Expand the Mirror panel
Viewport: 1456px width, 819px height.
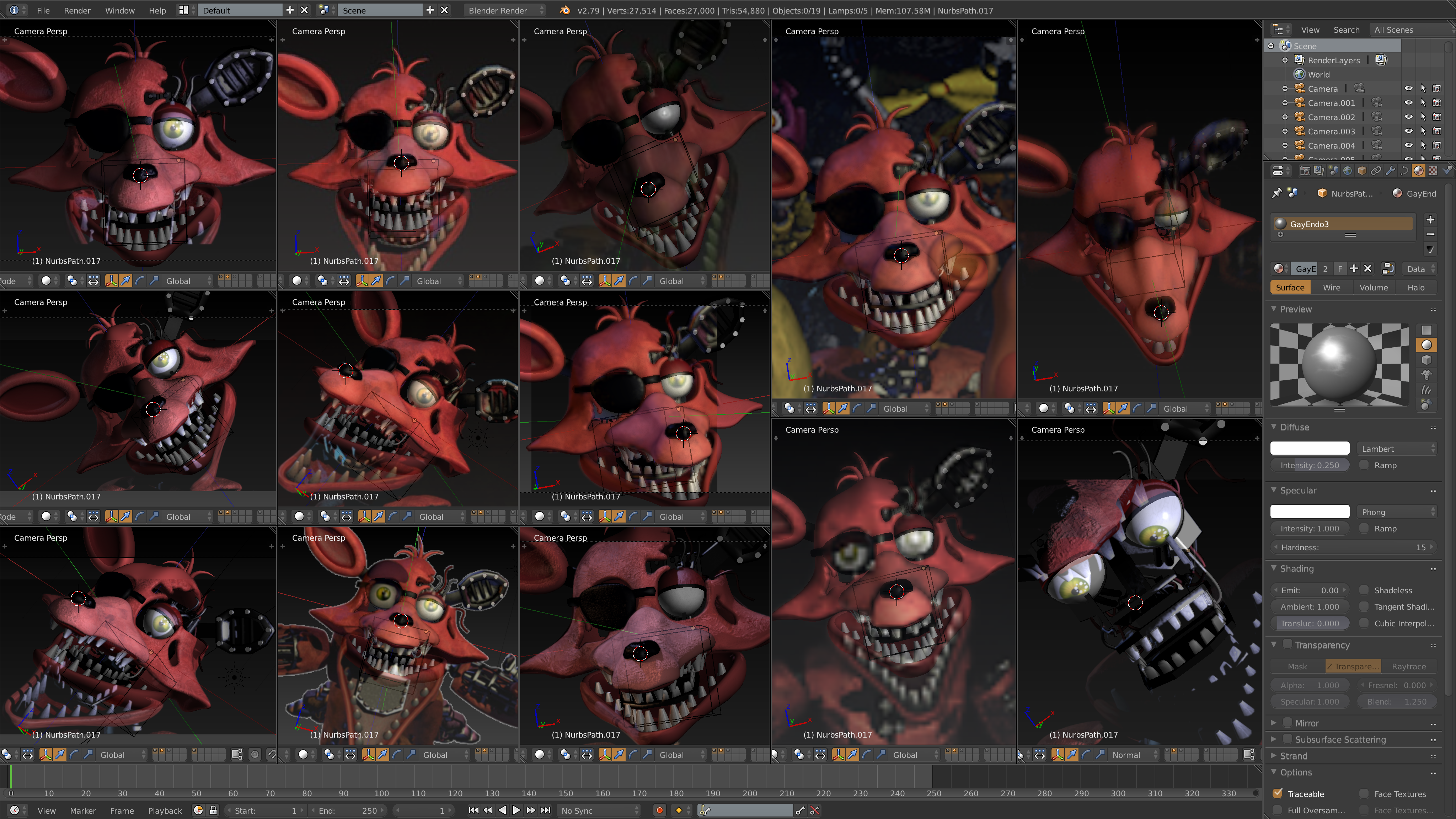pyautogui.click(x=1273, y=723)
